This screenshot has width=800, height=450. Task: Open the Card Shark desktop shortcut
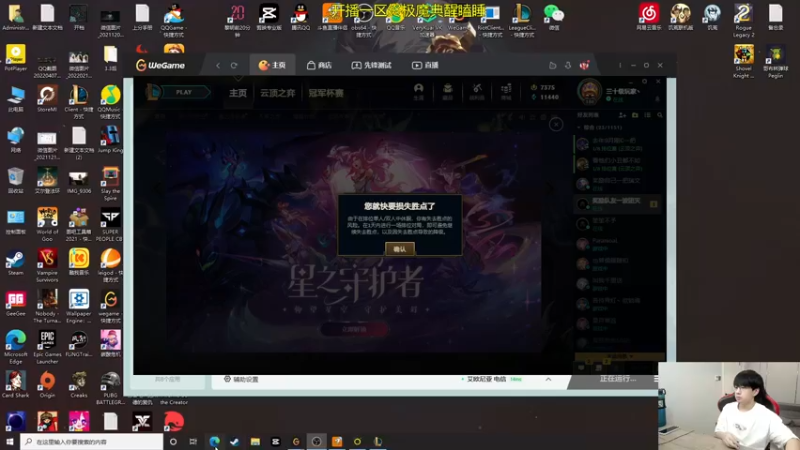15,385
